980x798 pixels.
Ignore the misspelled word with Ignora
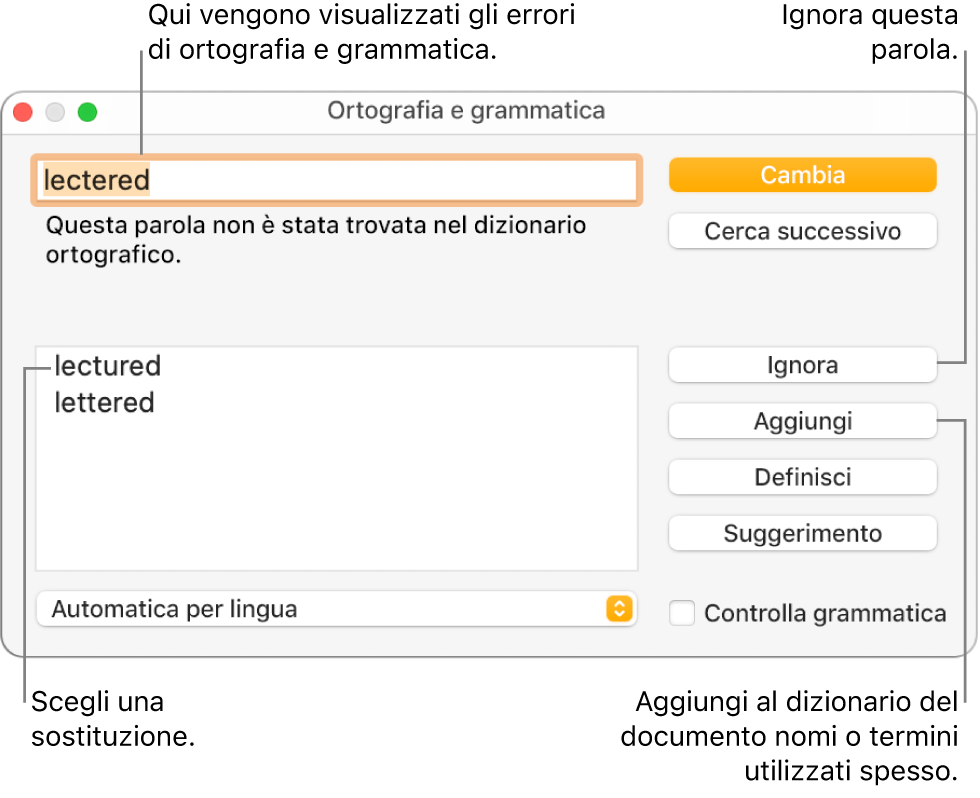point(802,366)
